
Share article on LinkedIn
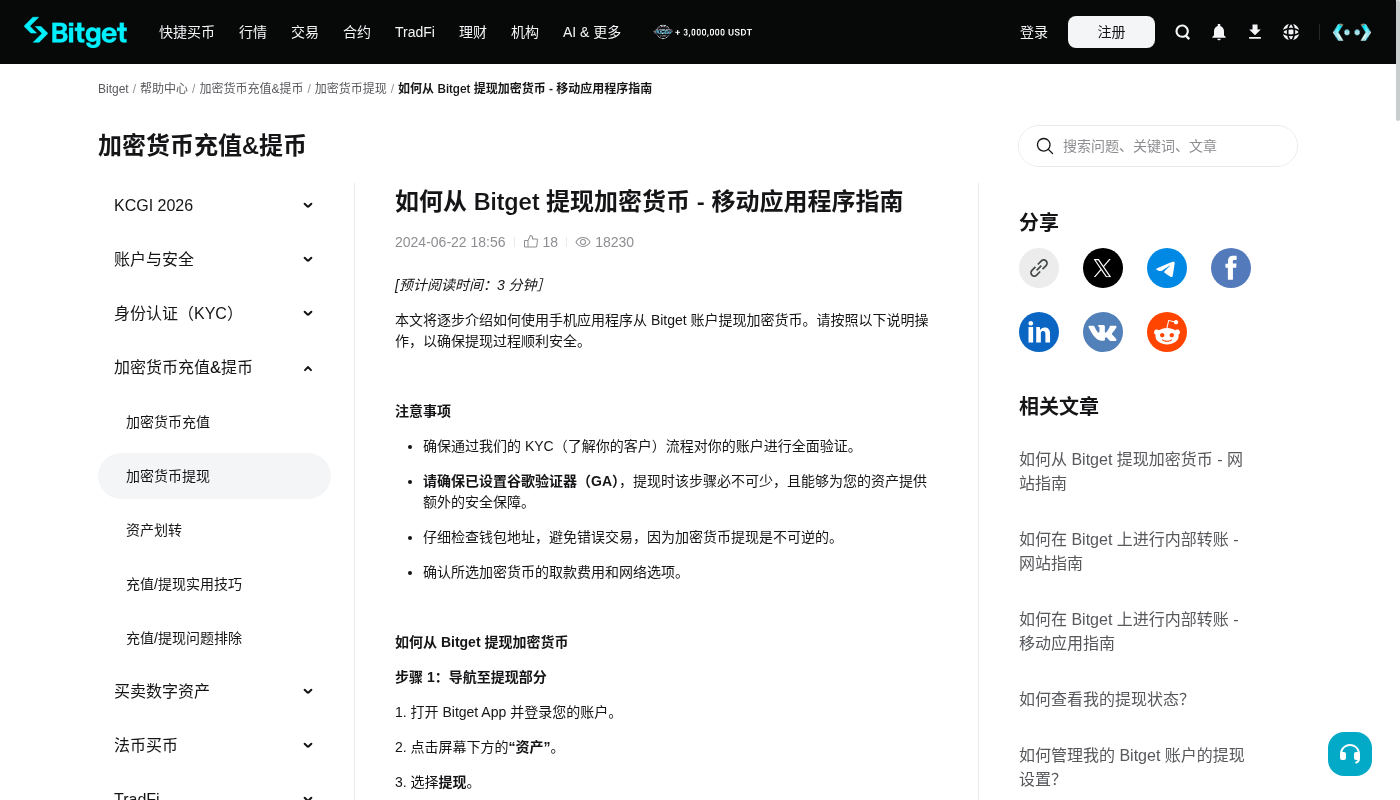coord(1039,332)
